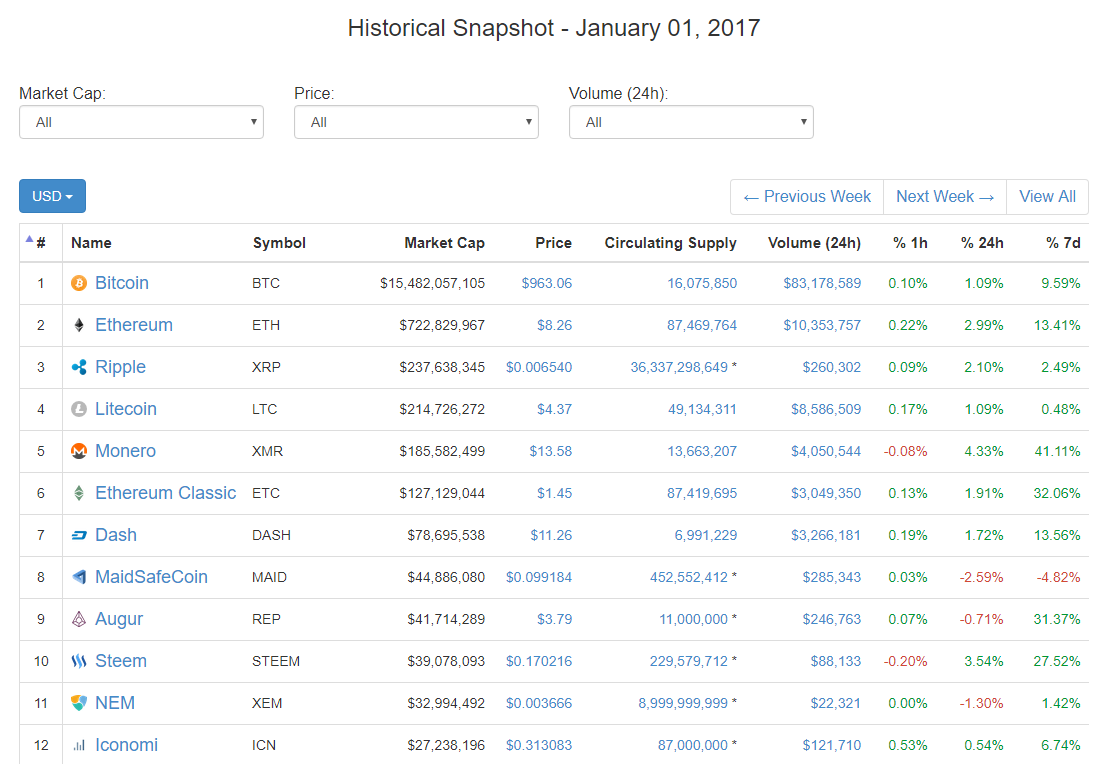Open the Iconomi name link
Viewport: 1105px width, 764px height.
coord(127,745)
